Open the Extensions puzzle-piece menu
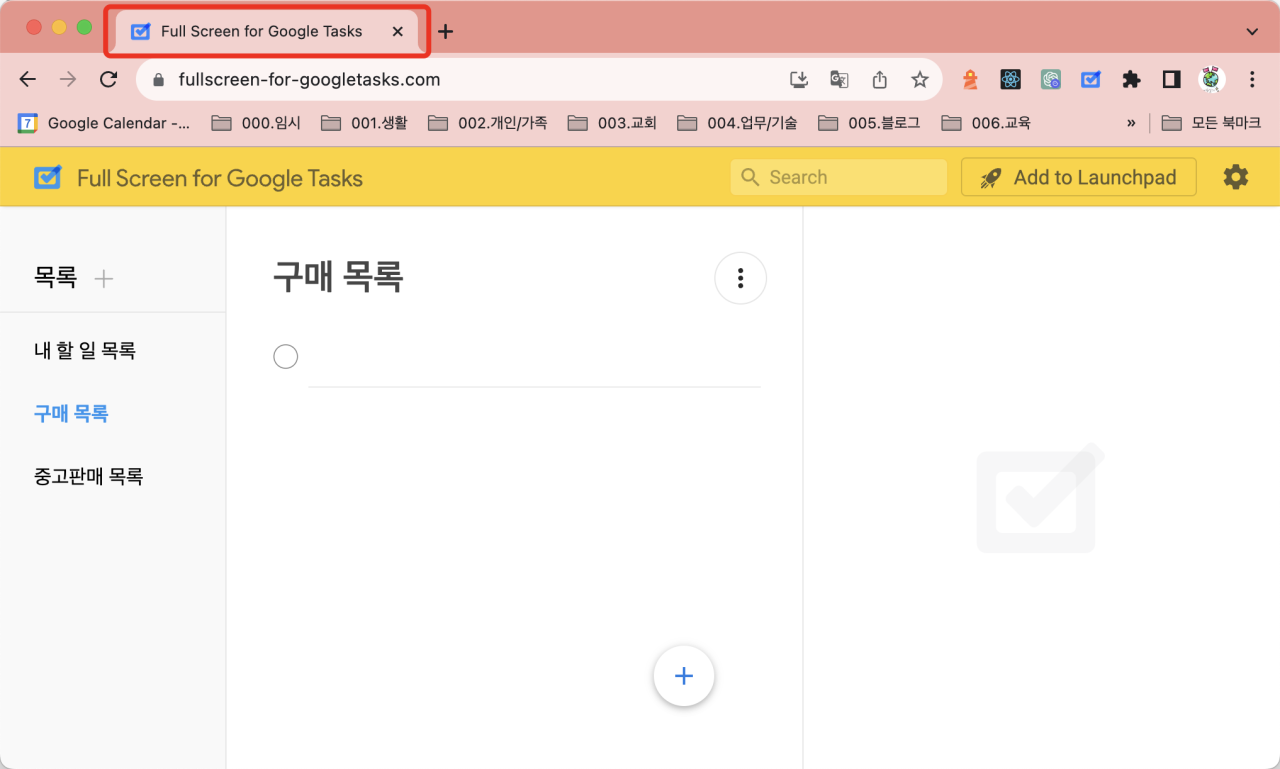The width and height of the screenshot is (1280, 769). point(1131,80)
